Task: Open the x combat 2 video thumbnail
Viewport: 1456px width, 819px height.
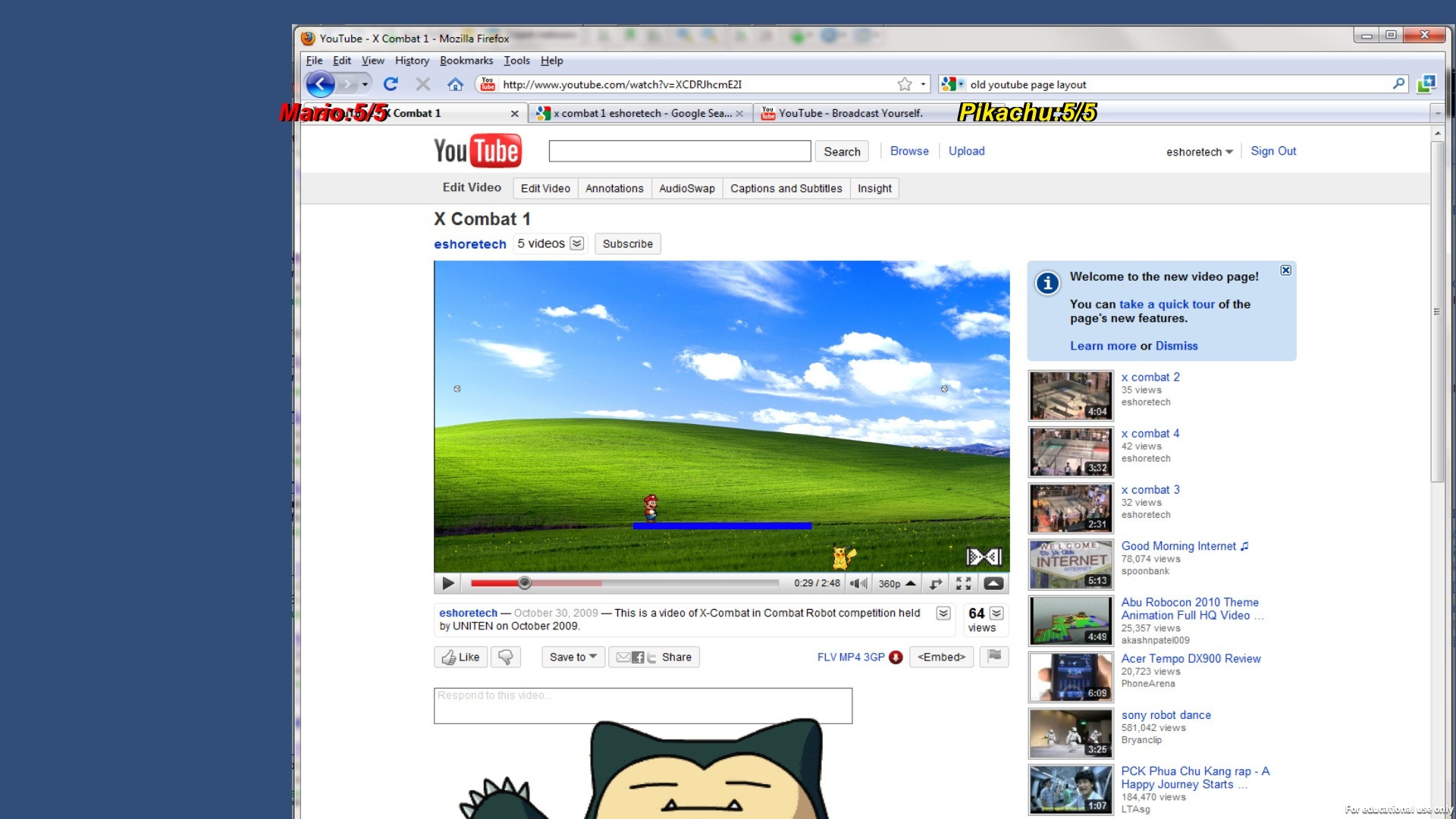Action: [1070, 395]
